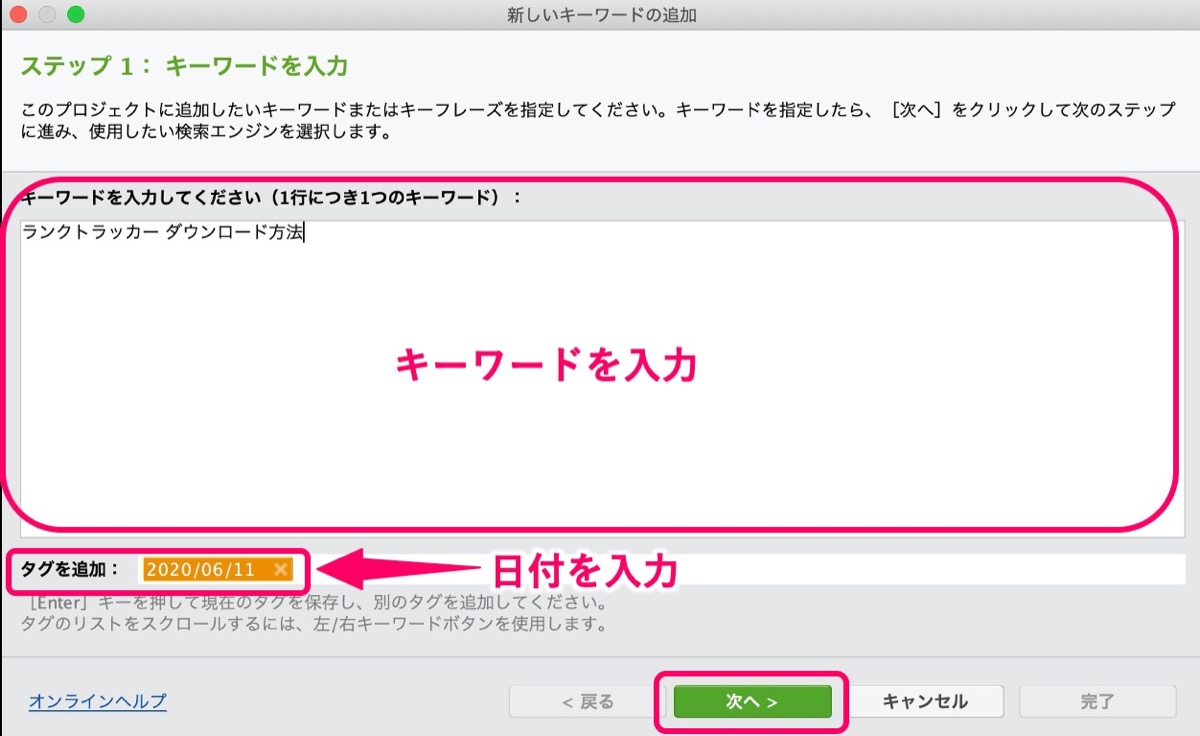Viewport: 1200px width, 736px height.
Task: Click the 次へ > button
Action: (752, 702)
